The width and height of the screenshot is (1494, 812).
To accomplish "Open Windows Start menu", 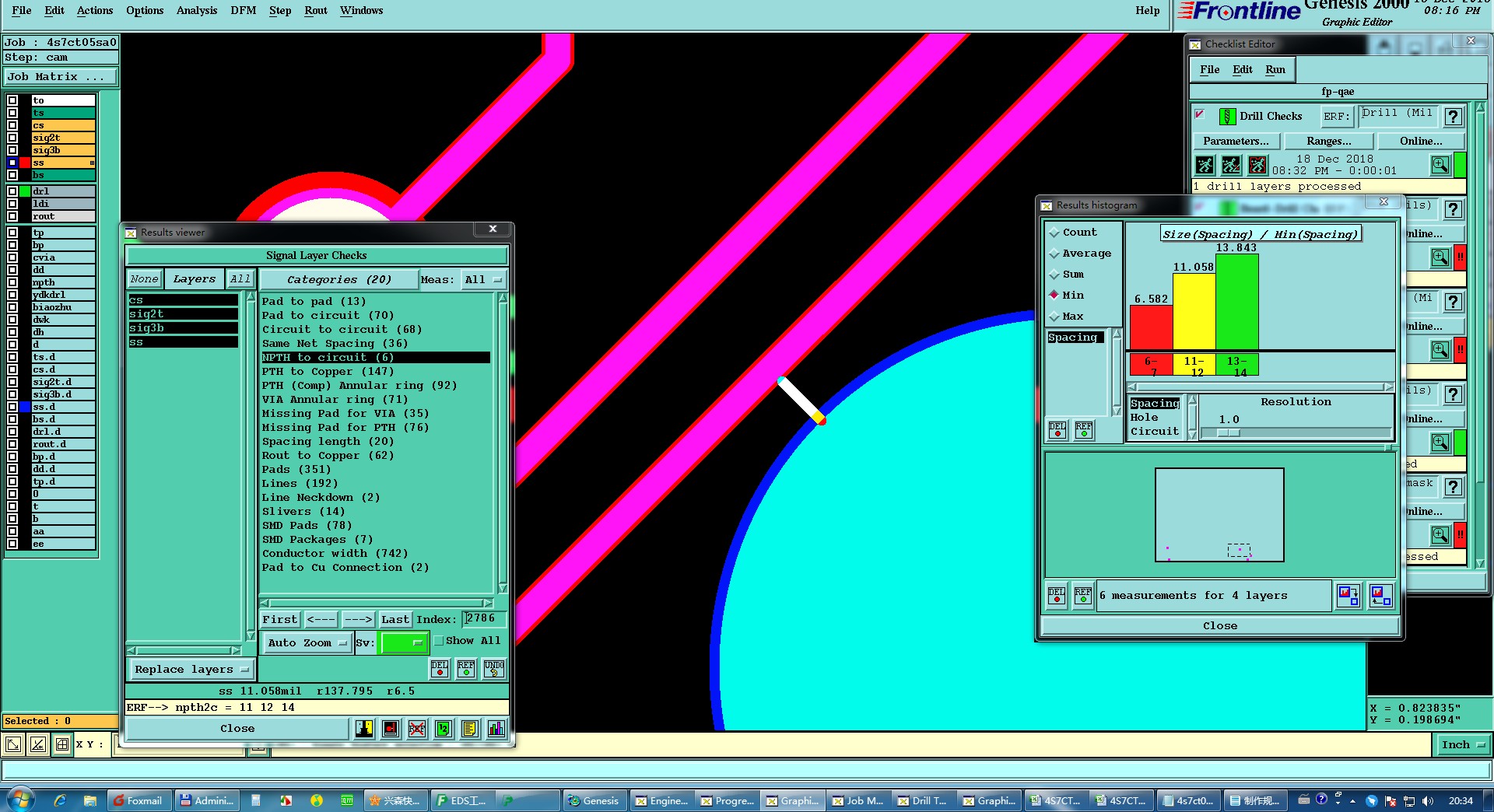I will 20,800.
